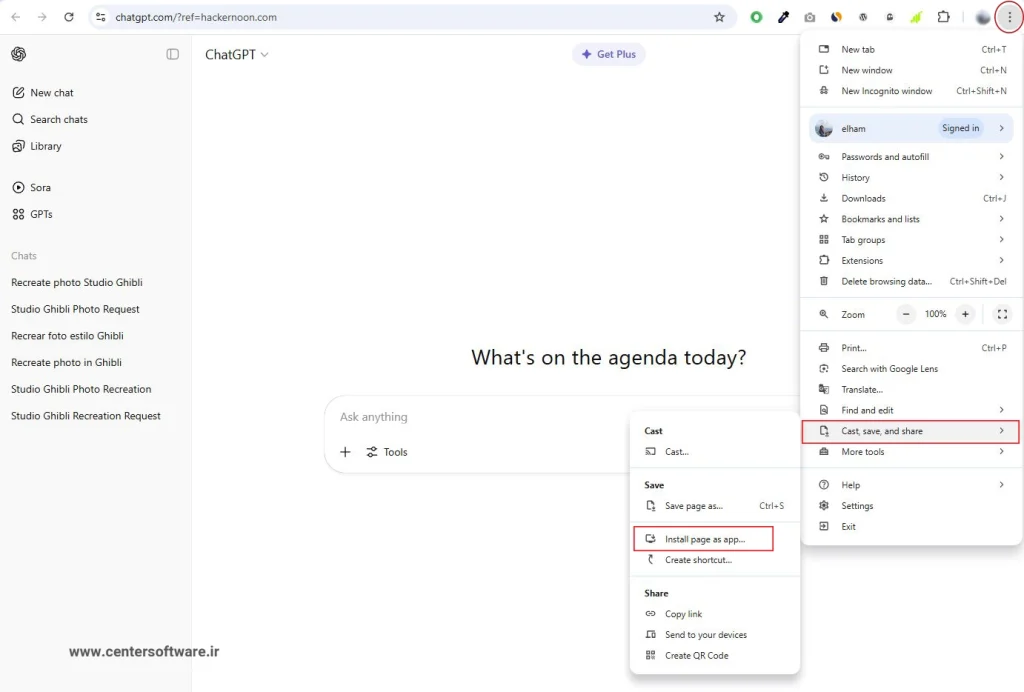
Task: Choose Create QR Code
Action: pos(714,656)
